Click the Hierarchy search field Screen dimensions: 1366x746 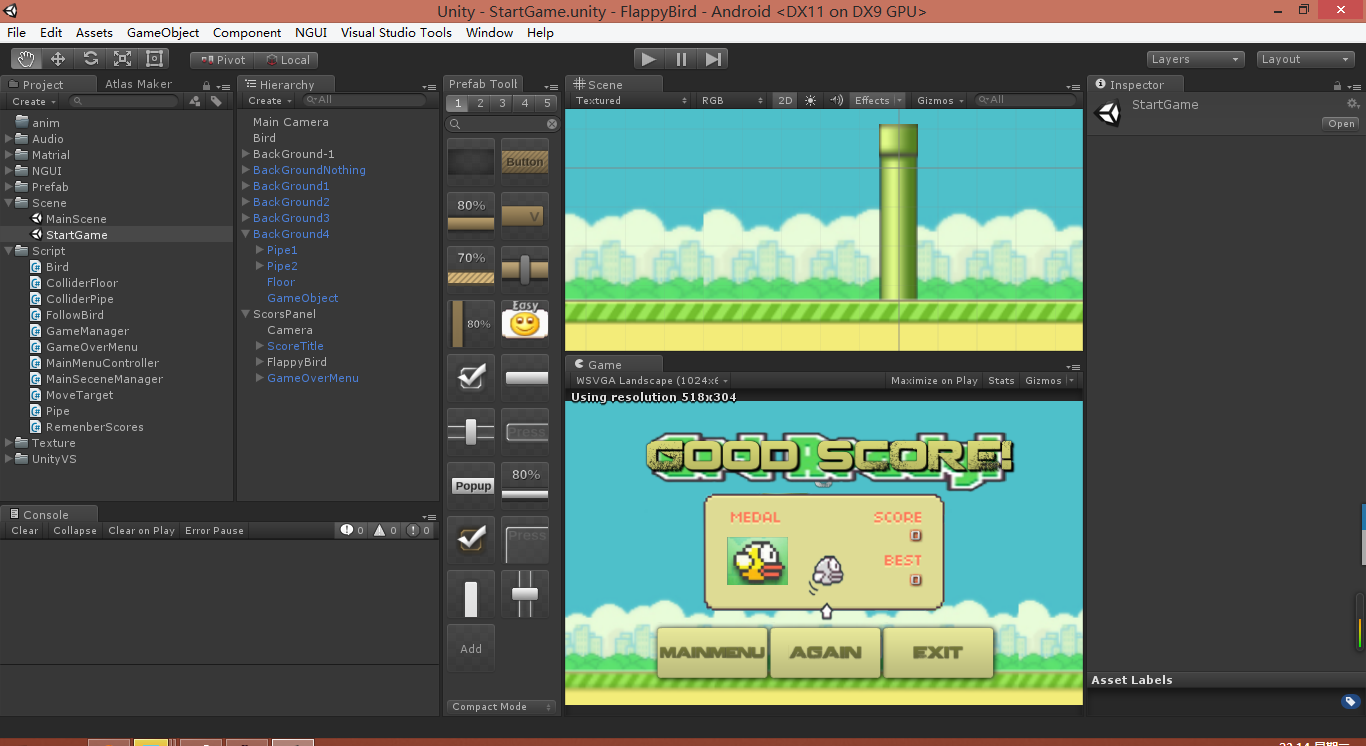pos(365,100)
